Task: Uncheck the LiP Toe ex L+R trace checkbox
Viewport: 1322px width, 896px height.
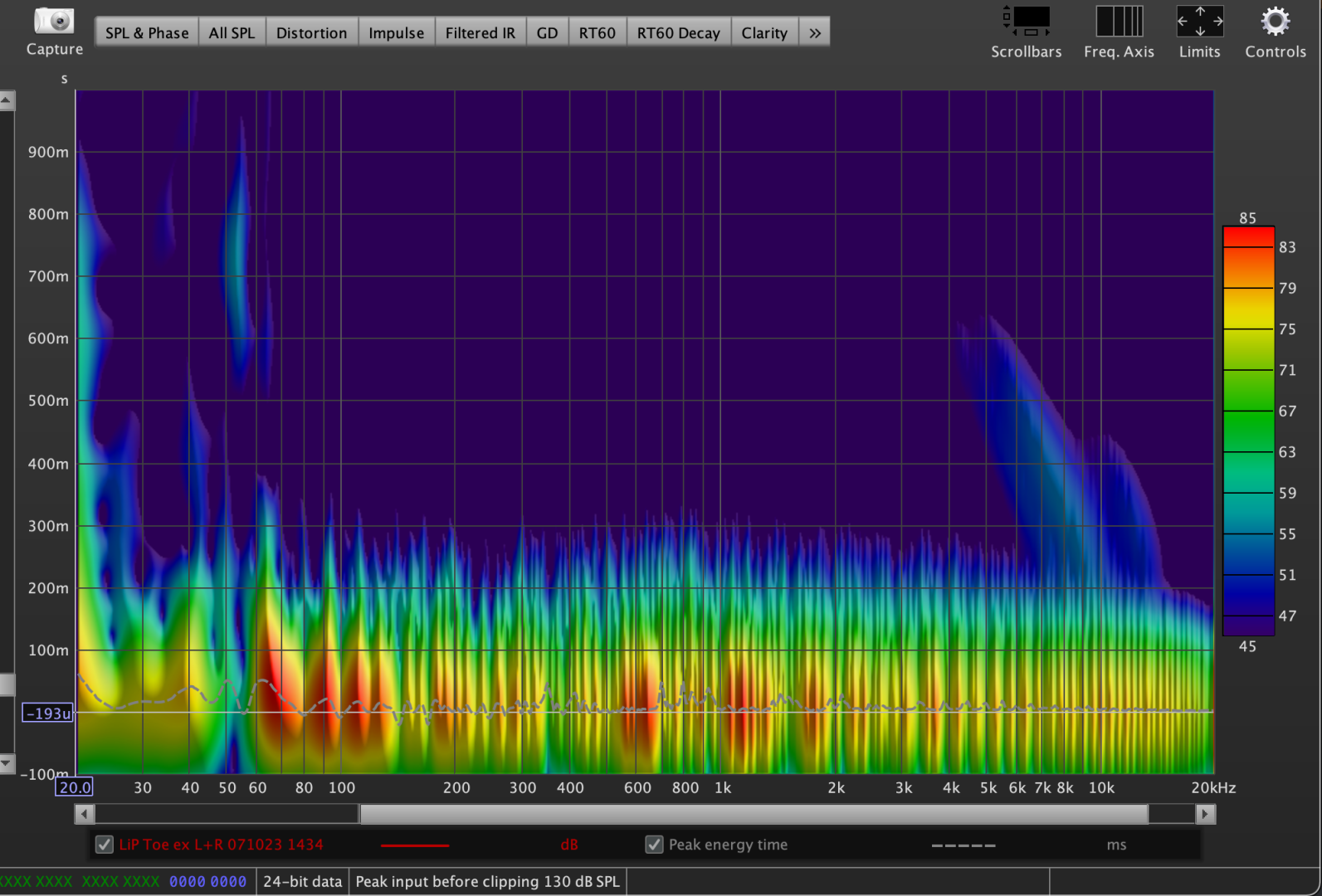Action: [x=105, y=845]
